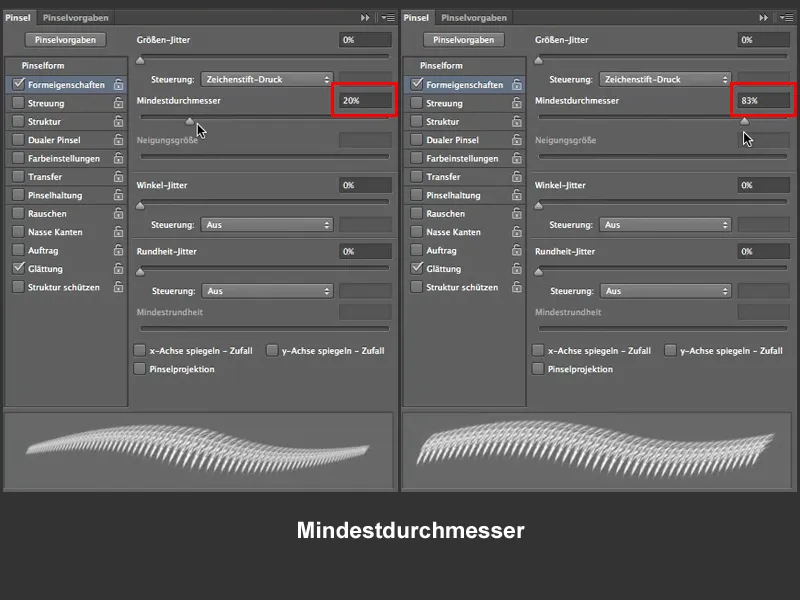The width and height of the screenshot is (800, 600).
Task: Open Zeichenstift-Druck Steuerung dropdown in left panel
Action: [267, 79]
